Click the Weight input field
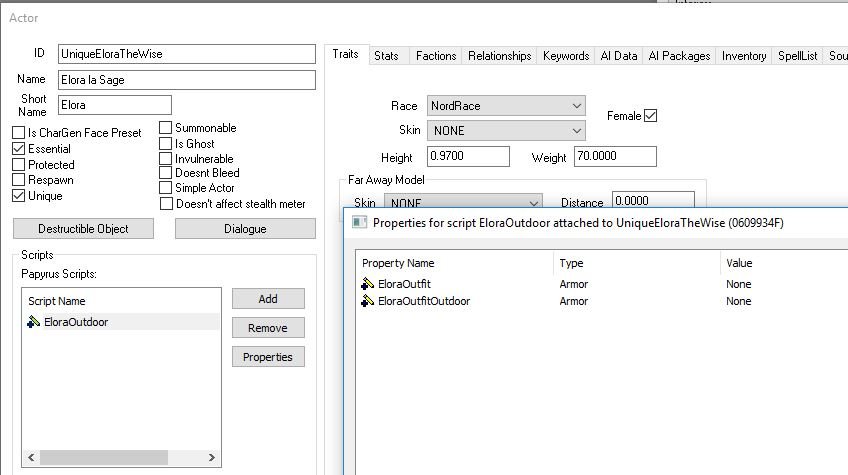This screenshot has height=475, width=848. tap(615, 156)
